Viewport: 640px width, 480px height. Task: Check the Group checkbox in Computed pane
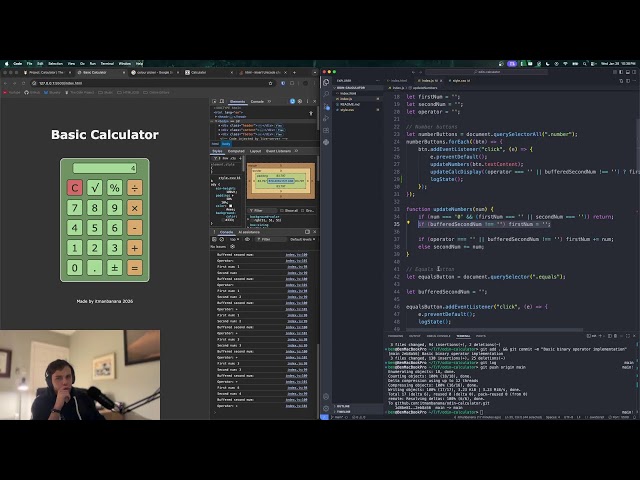tap(302, 211)
